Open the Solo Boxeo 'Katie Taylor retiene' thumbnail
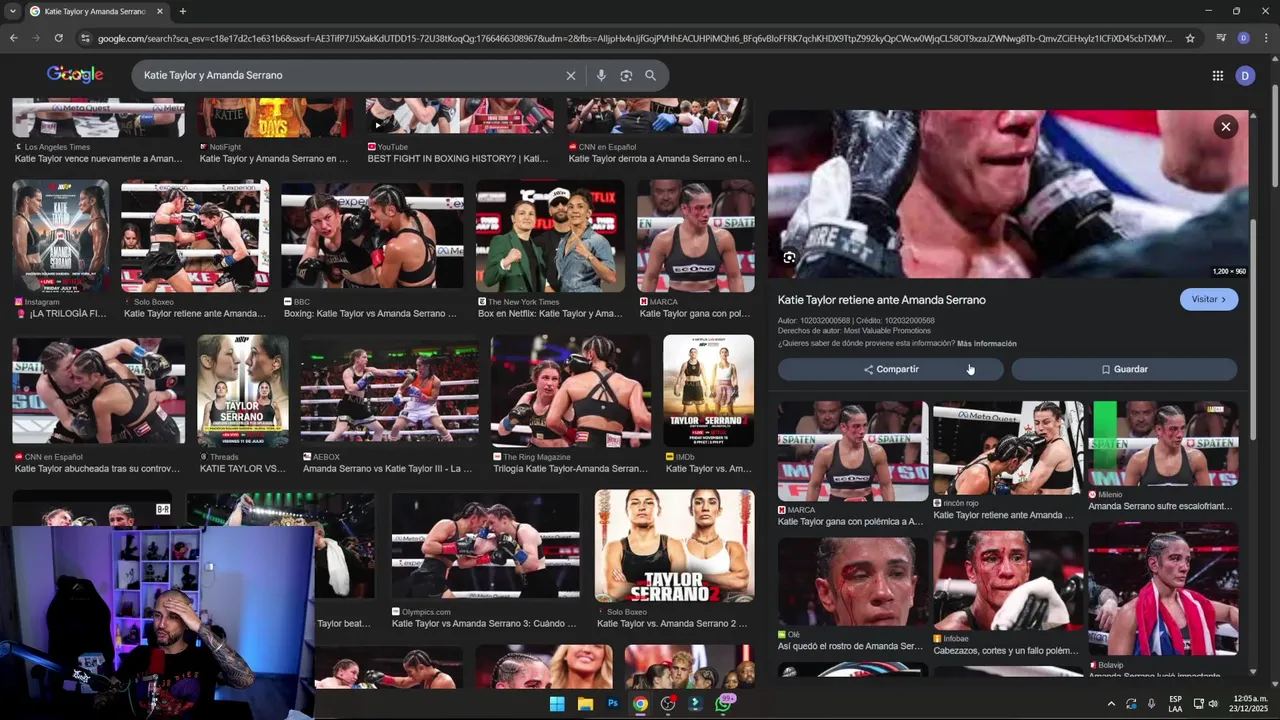The height and width of the screenshot is (720, 1280). click(x=195, y=236)
